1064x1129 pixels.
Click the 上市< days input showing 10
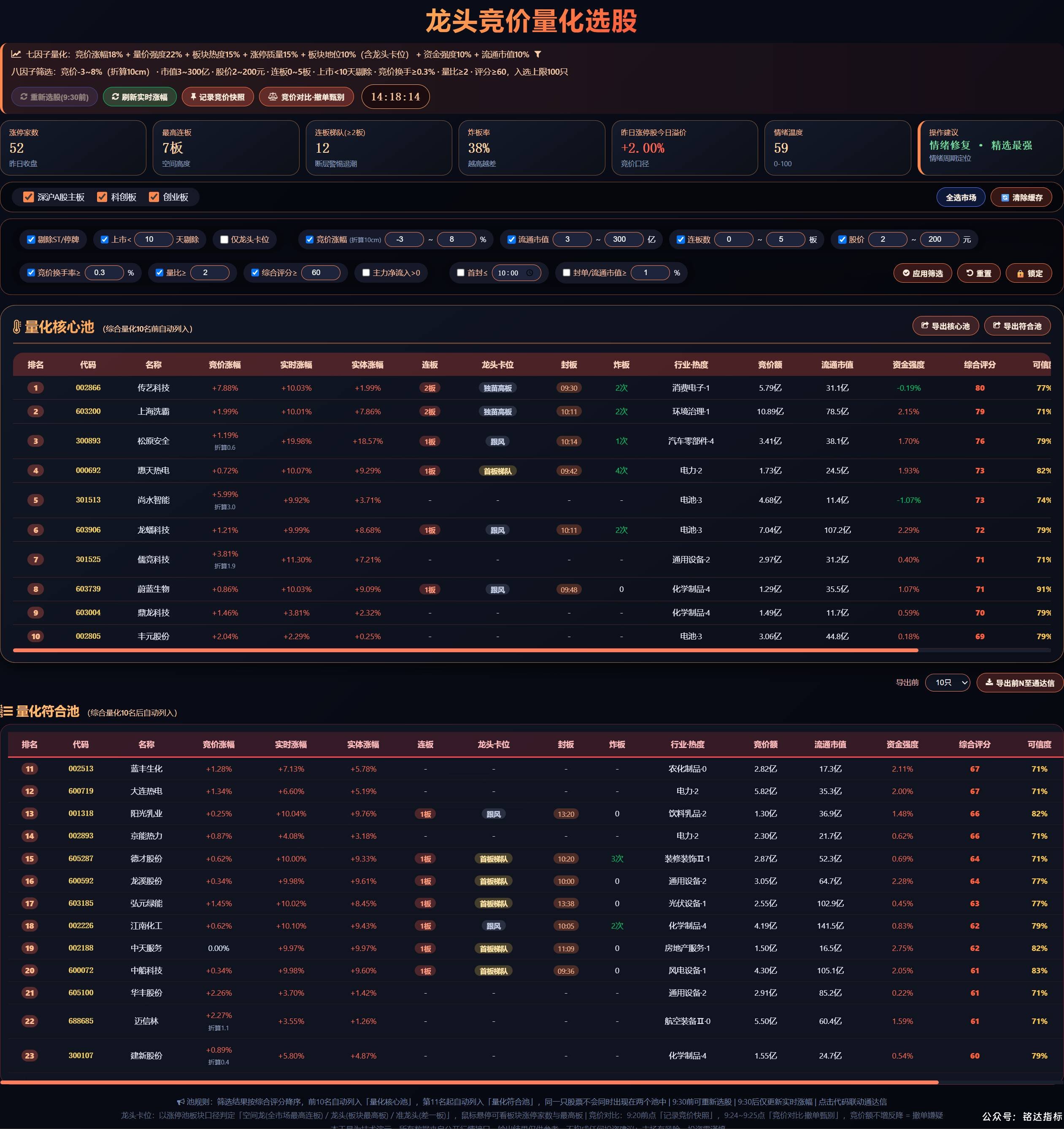(x=154, y=239)
